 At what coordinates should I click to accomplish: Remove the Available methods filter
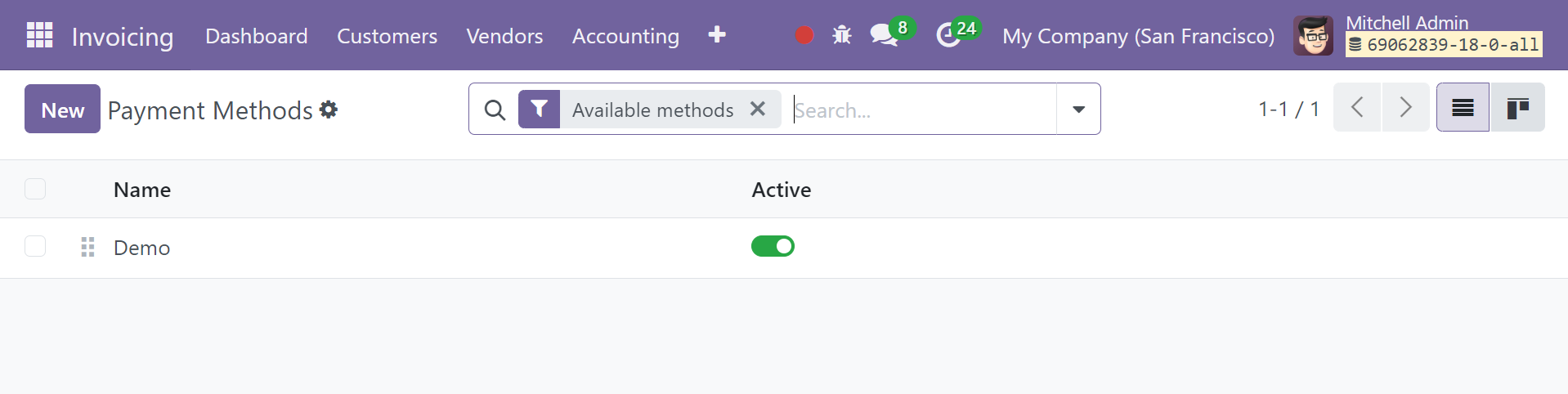point(758,109)
